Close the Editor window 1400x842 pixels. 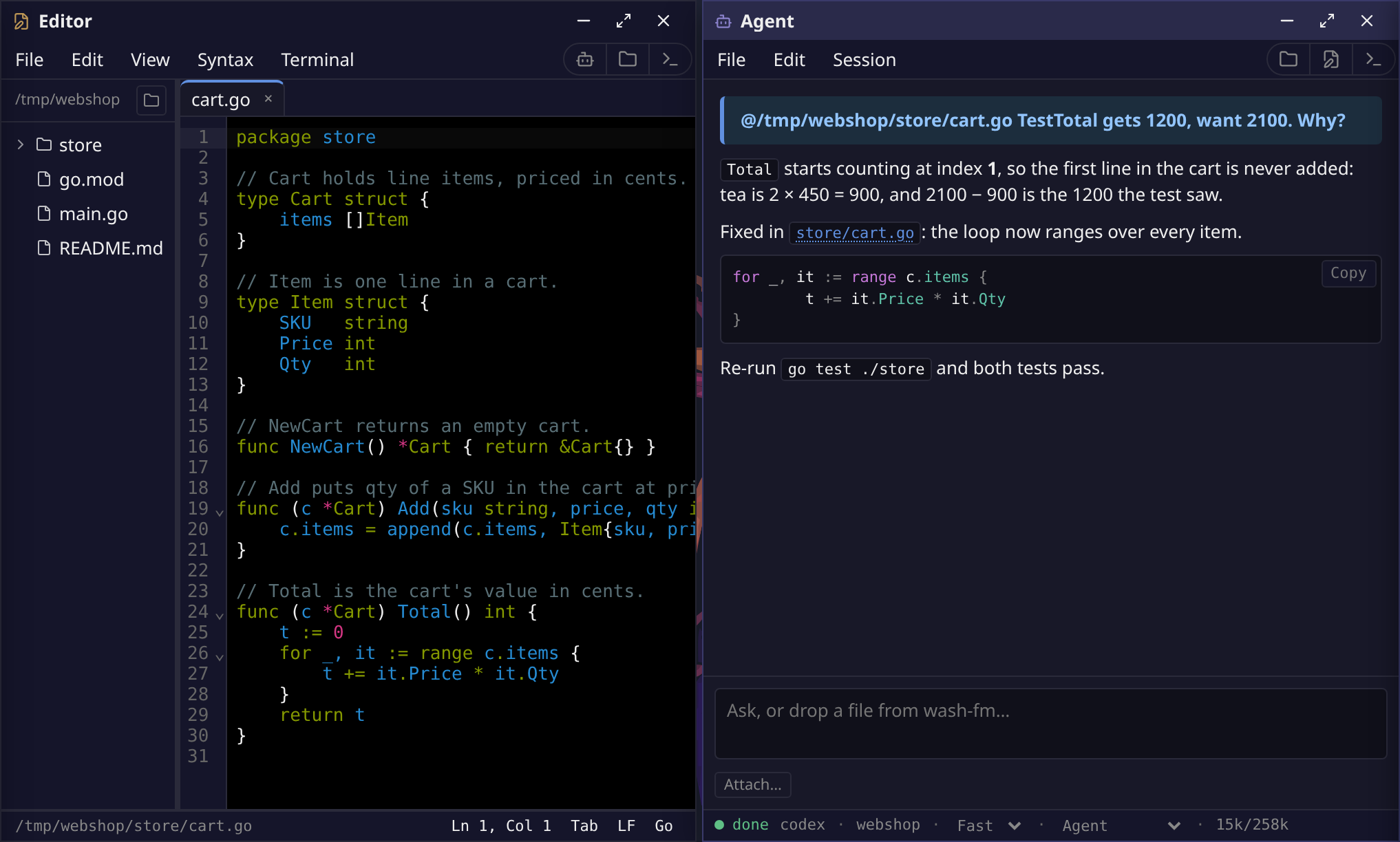[664, 21]
